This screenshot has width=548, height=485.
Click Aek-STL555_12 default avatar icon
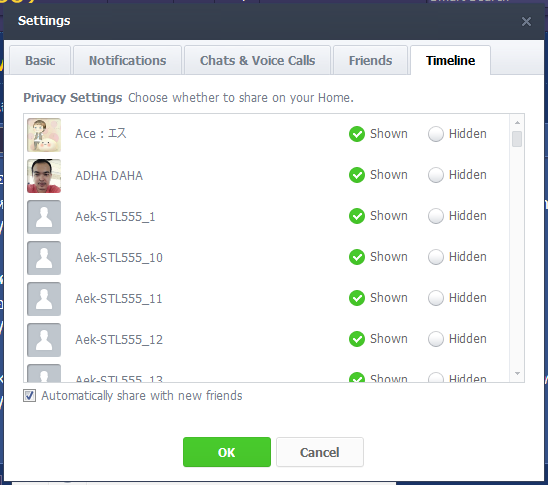pyautogui.click(x=44, y=340)
